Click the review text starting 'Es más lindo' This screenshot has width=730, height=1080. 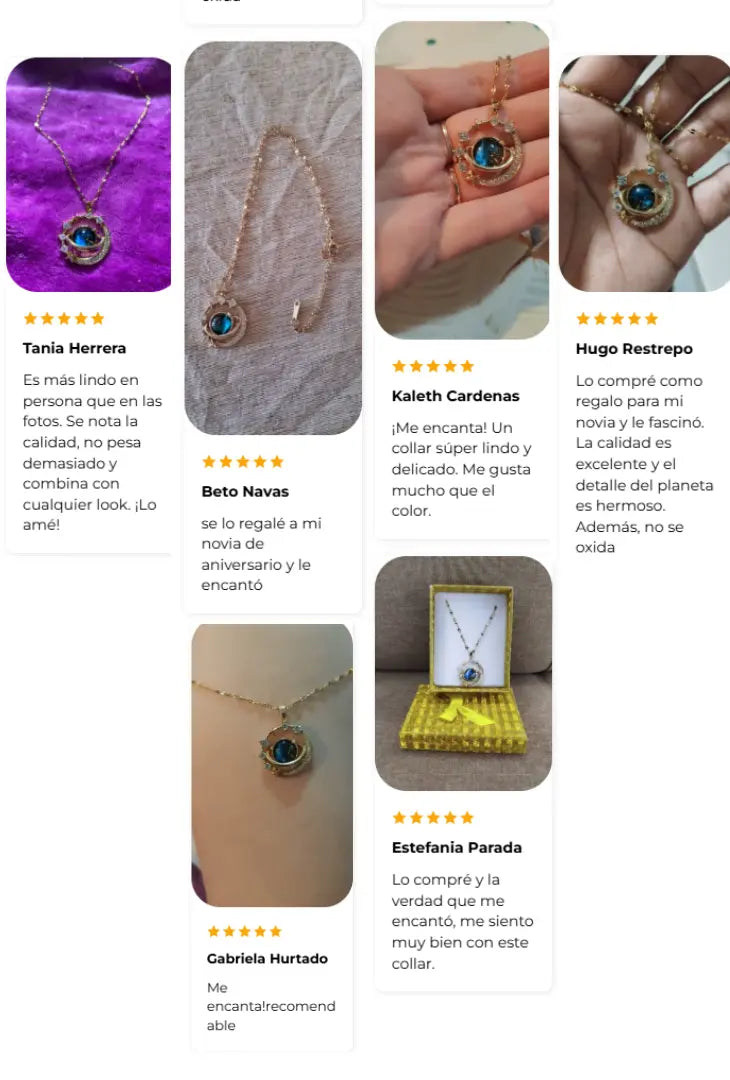(92, 452)
